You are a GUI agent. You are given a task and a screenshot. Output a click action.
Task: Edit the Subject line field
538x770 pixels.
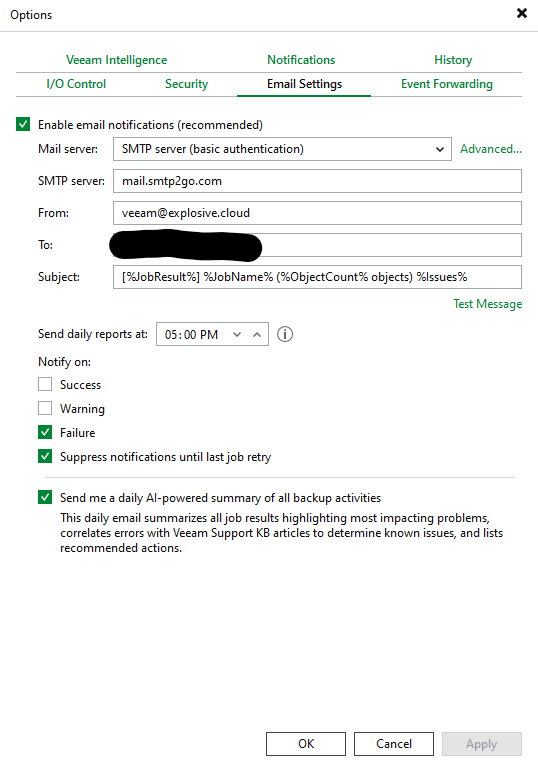317,276
